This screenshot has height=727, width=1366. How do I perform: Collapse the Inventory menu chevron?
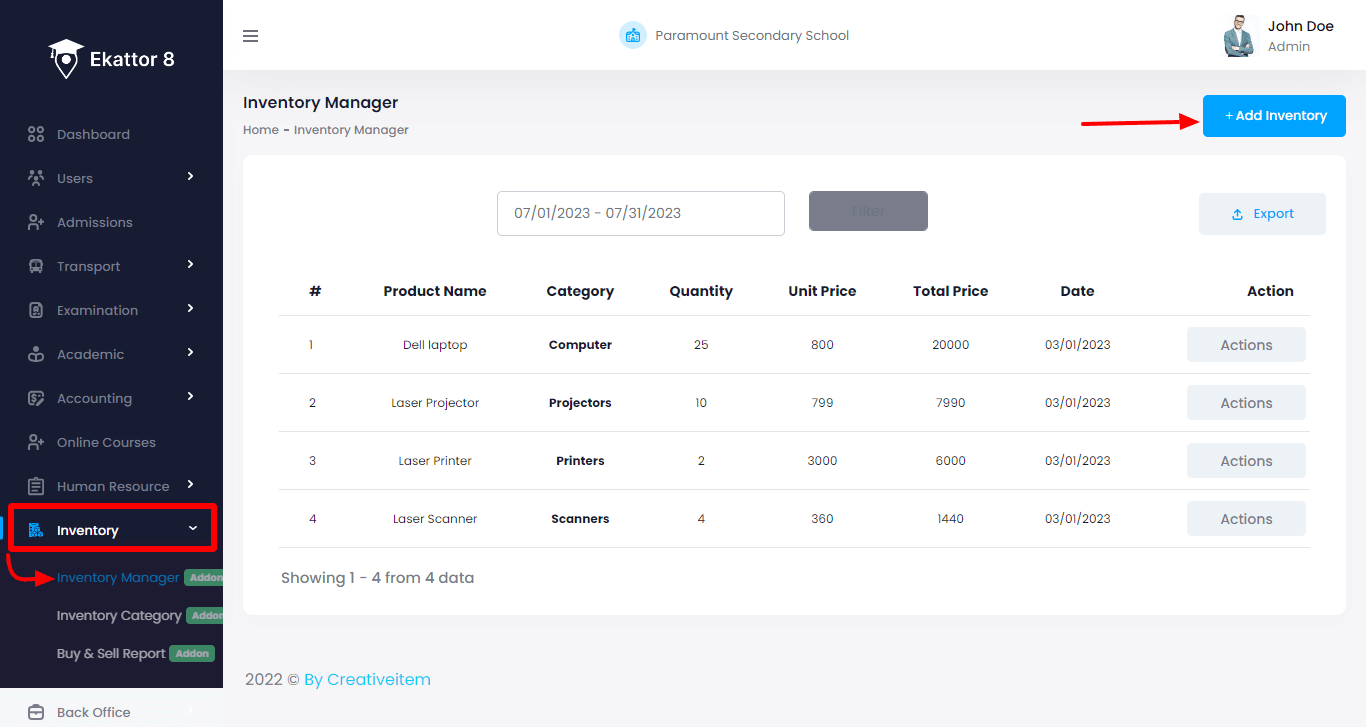(193, 529)
